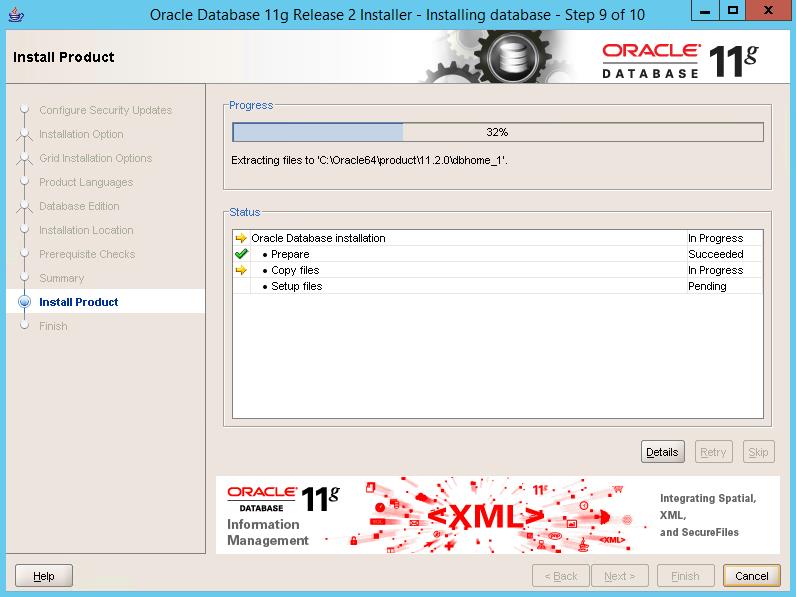Select Database Edition step

pos(79,206)
